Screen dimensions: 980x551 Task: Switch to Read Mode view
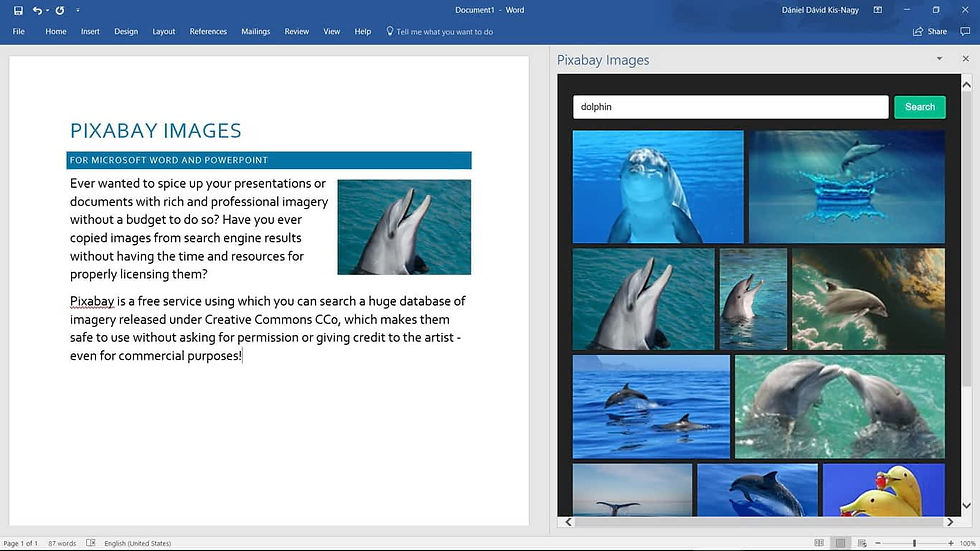tap(819, 543)
